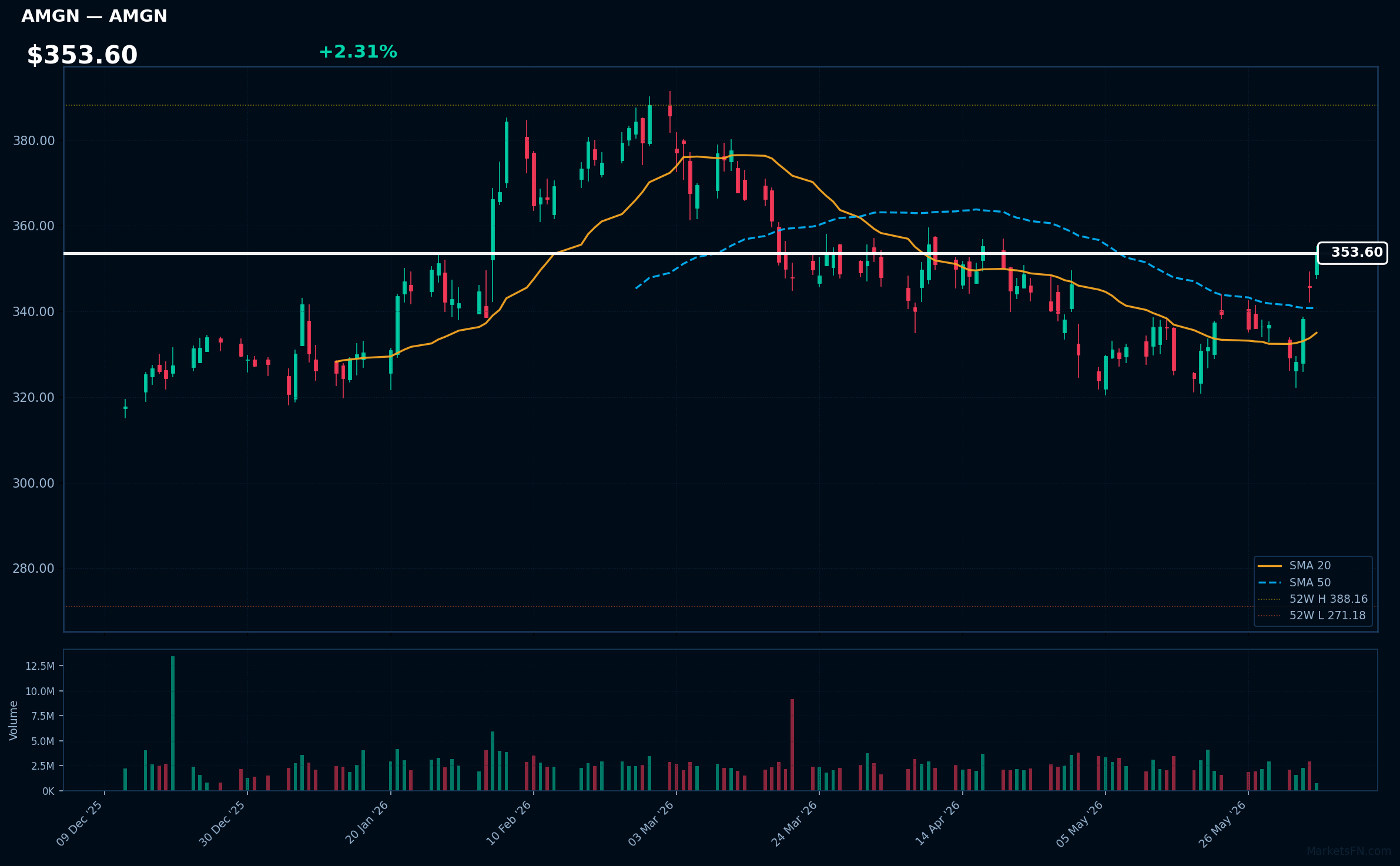1400x866 pixels.
Task: Click the 2.5M volume axis label
Action: [43, 766]
